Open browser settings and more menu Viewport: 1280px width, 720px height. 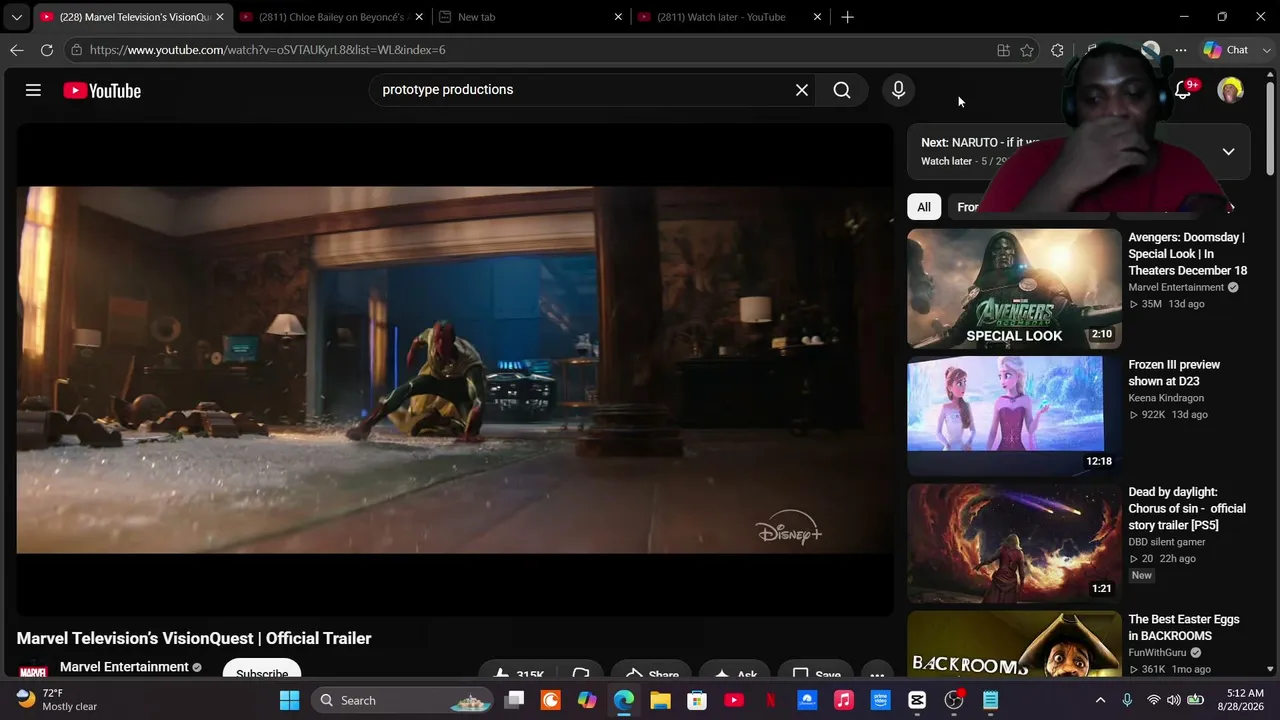click(1181, 50)
